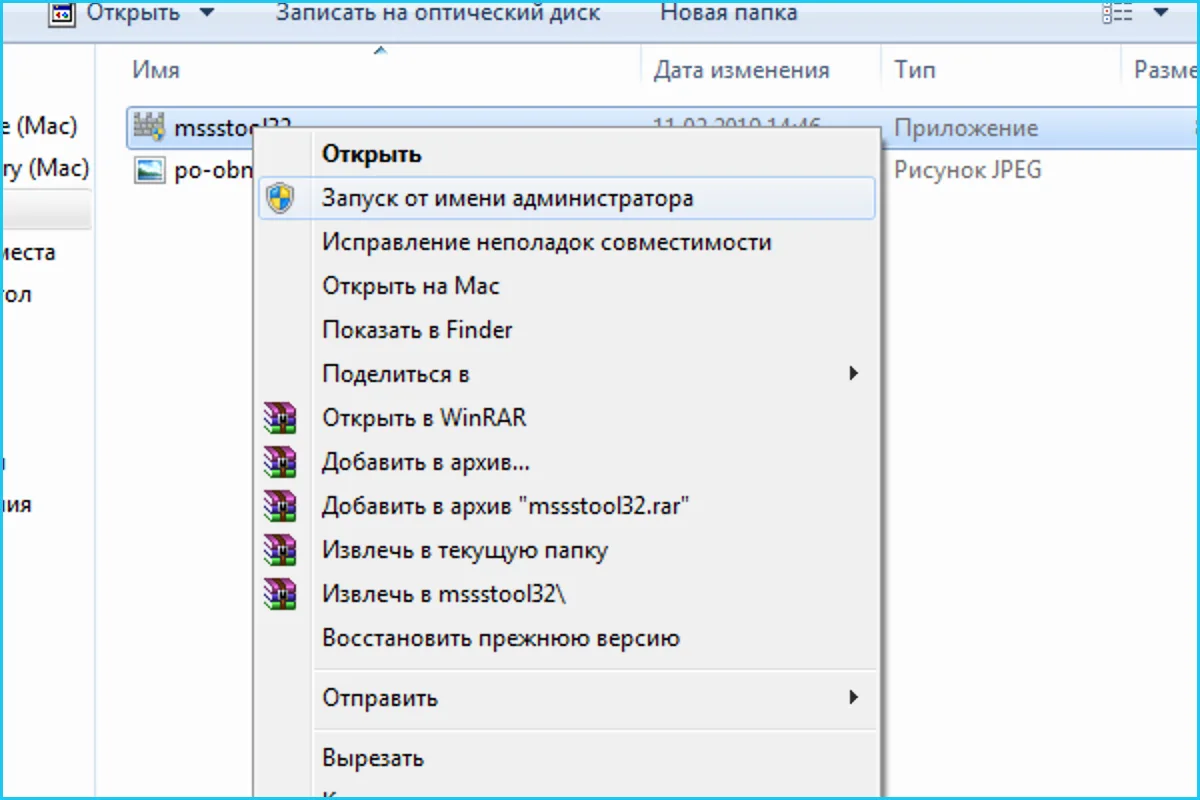The width and height of the screenshot is (1200, 800).
Task: Sort files by the Дата изменения column header
Action: [x=741, y=70]
